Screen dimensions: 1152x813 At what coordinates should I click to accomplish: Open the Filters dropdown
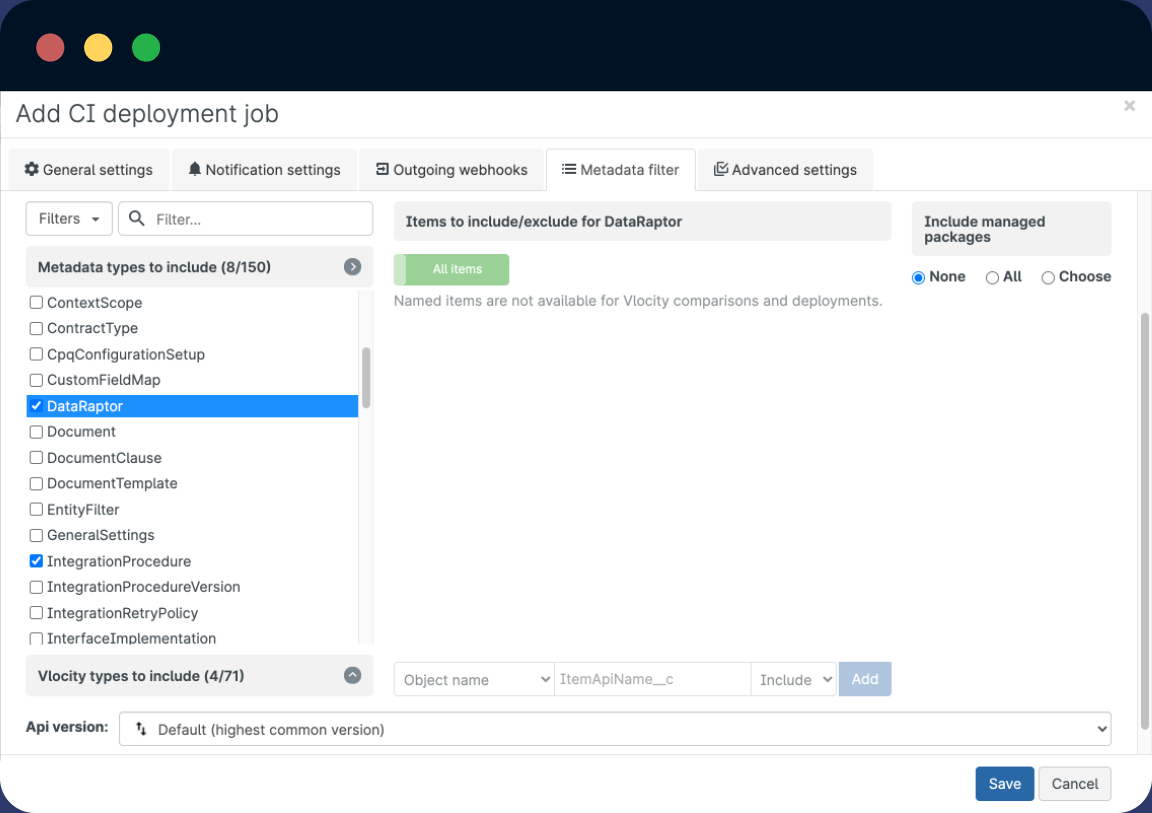[x=68, y=218]
